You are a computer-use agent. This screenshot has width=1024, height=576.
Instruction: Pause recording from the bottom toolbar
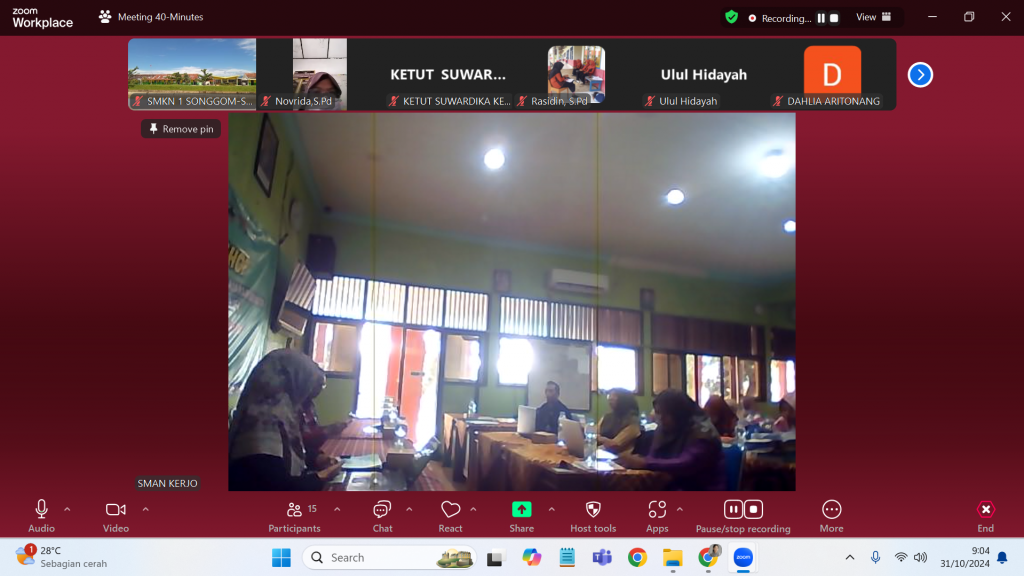[733, 509]
